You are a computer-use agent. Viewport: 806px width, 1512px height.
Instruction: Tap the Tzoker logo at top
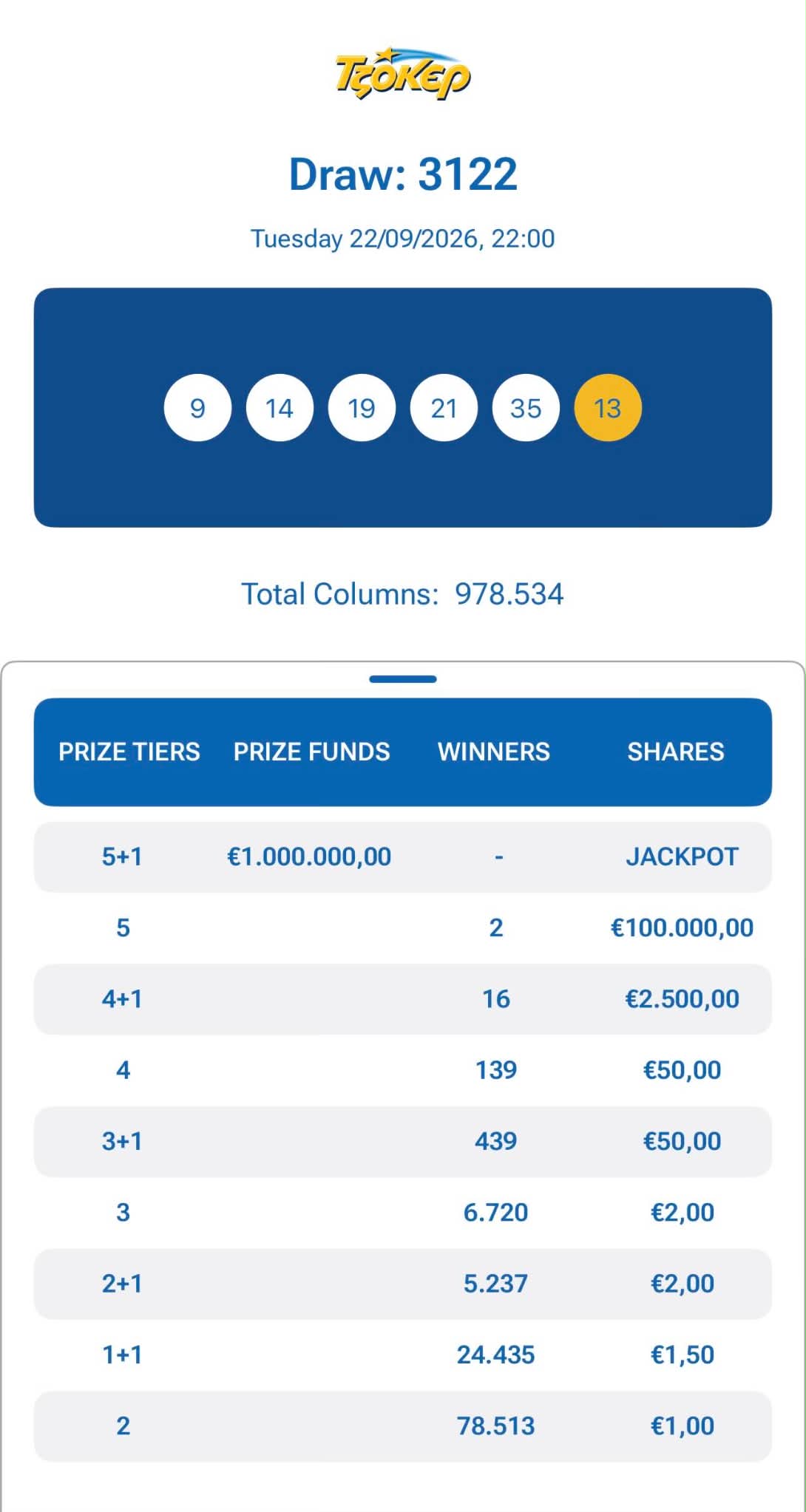point(403,73)
